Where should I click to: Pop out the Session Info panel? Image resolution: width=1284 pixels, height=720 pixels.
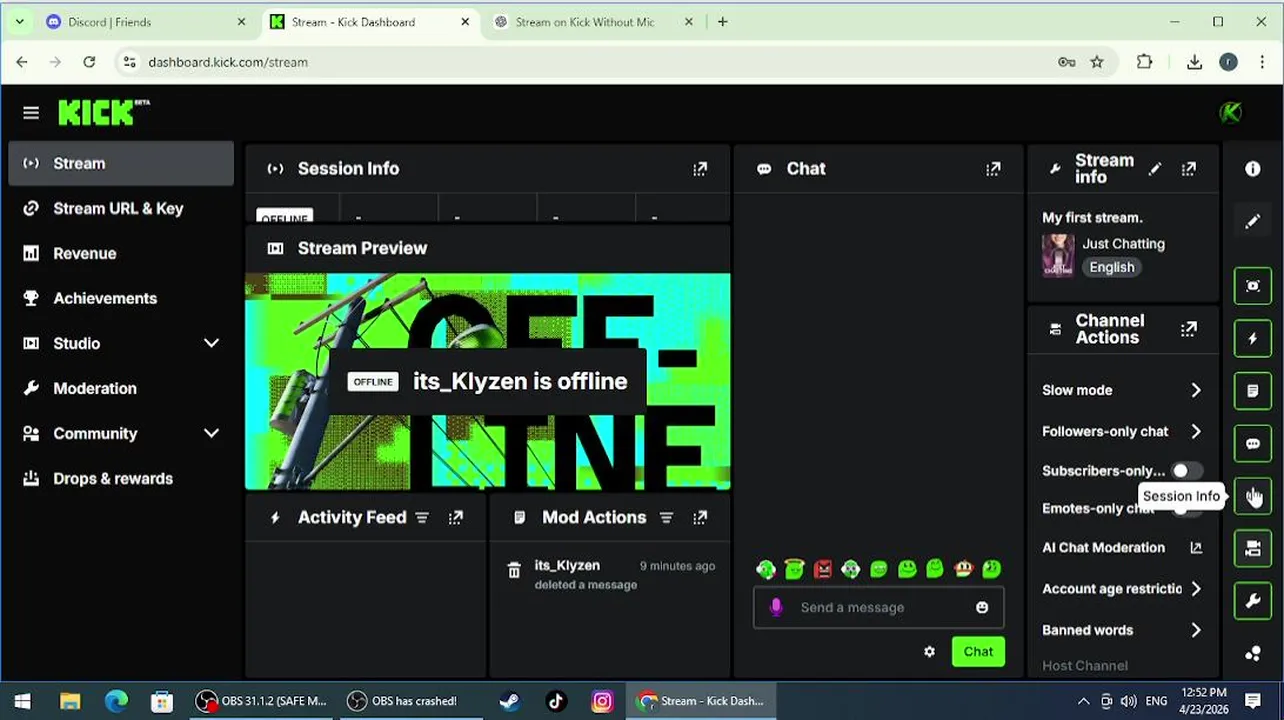coord(700,169)
